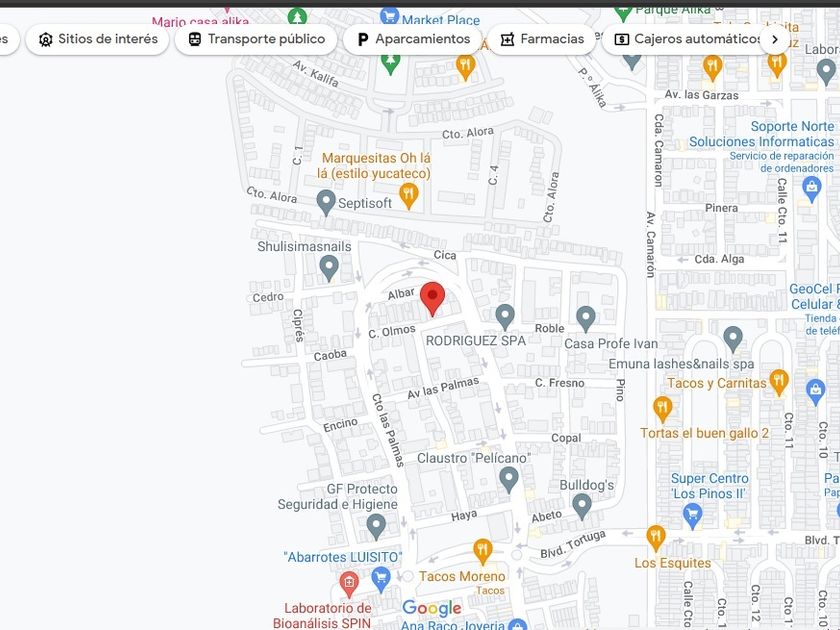This screenshot has width=840, height=630.
Task: Click the Sitios de interés category chip
Action: [x=98, y=39]
